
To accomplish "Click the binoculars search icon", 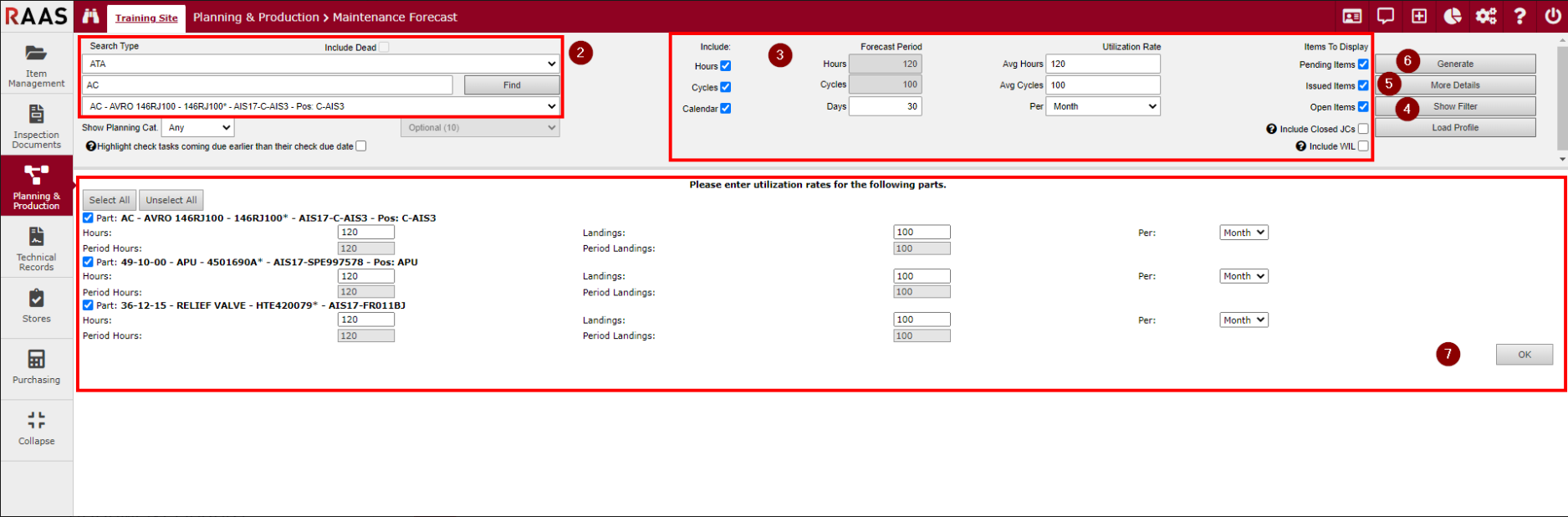I will coord(90,17).
